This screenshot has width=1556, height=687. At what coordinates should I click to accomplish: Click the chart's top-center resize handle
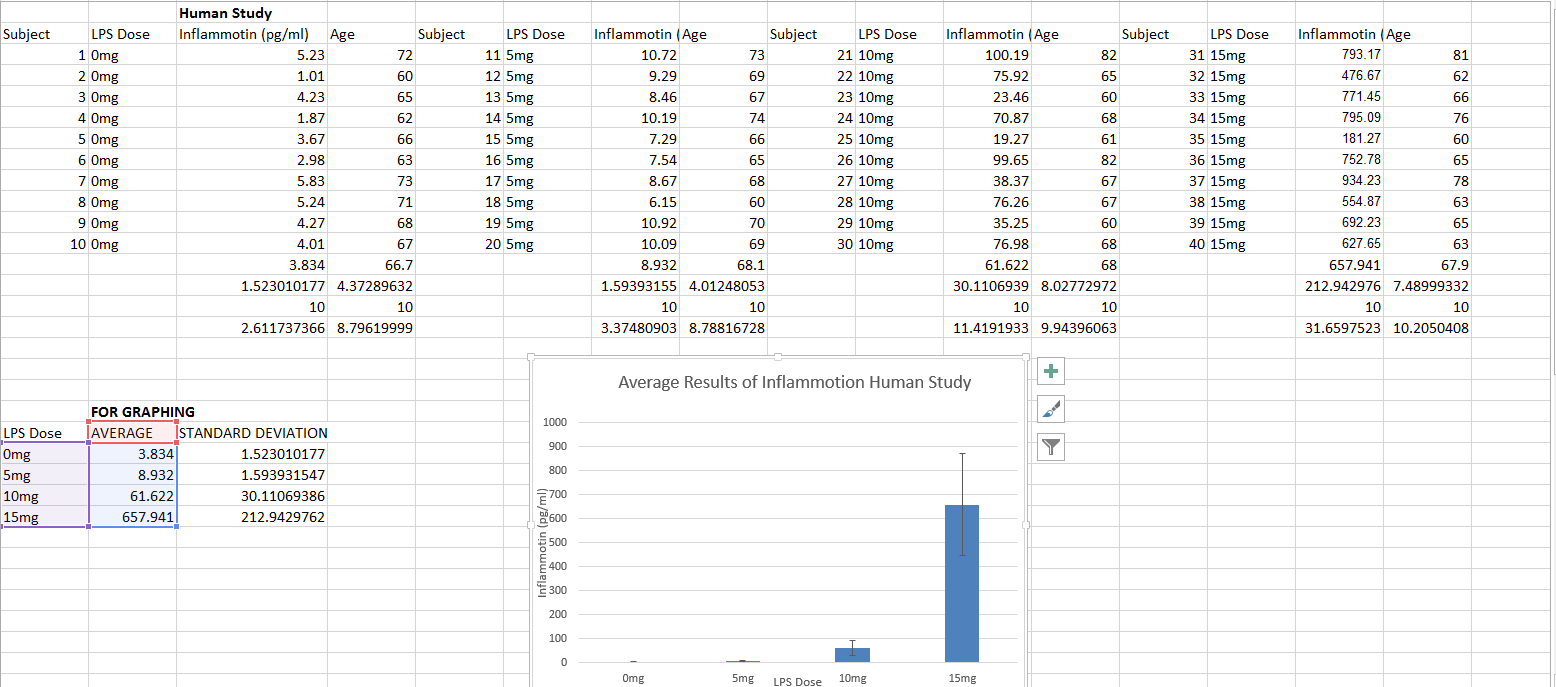point(779,357)
